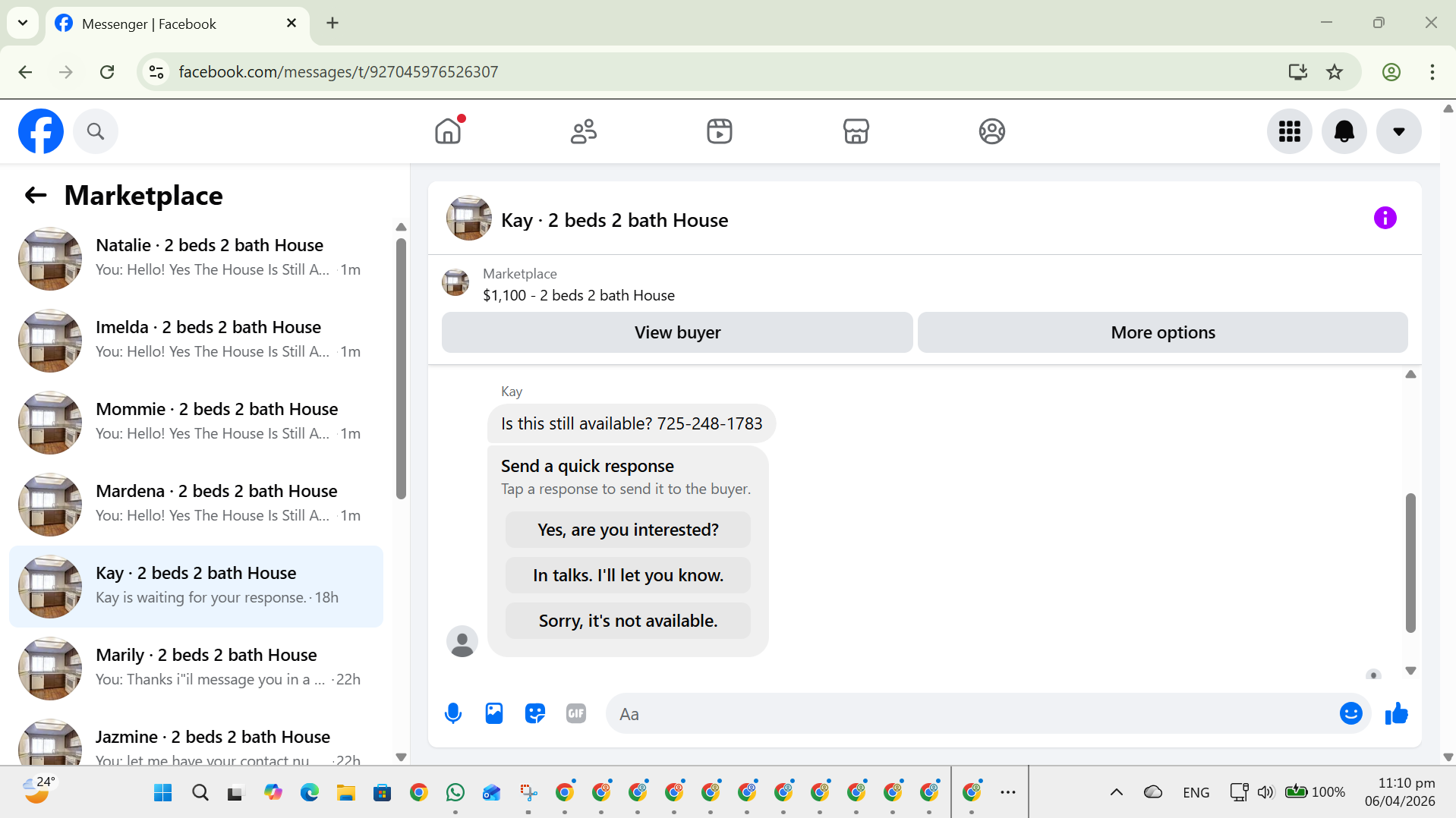Click the address bar URL
The height and width of the screenshot is (818, 1456).
[339, 72]
